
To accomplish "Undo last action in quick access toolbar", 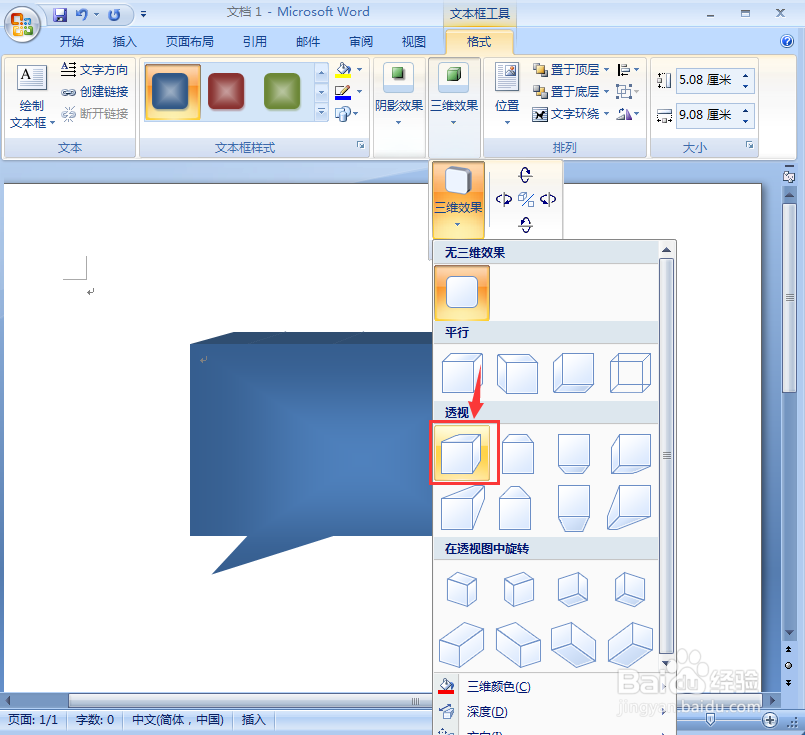I will click(x=81, y=14).
